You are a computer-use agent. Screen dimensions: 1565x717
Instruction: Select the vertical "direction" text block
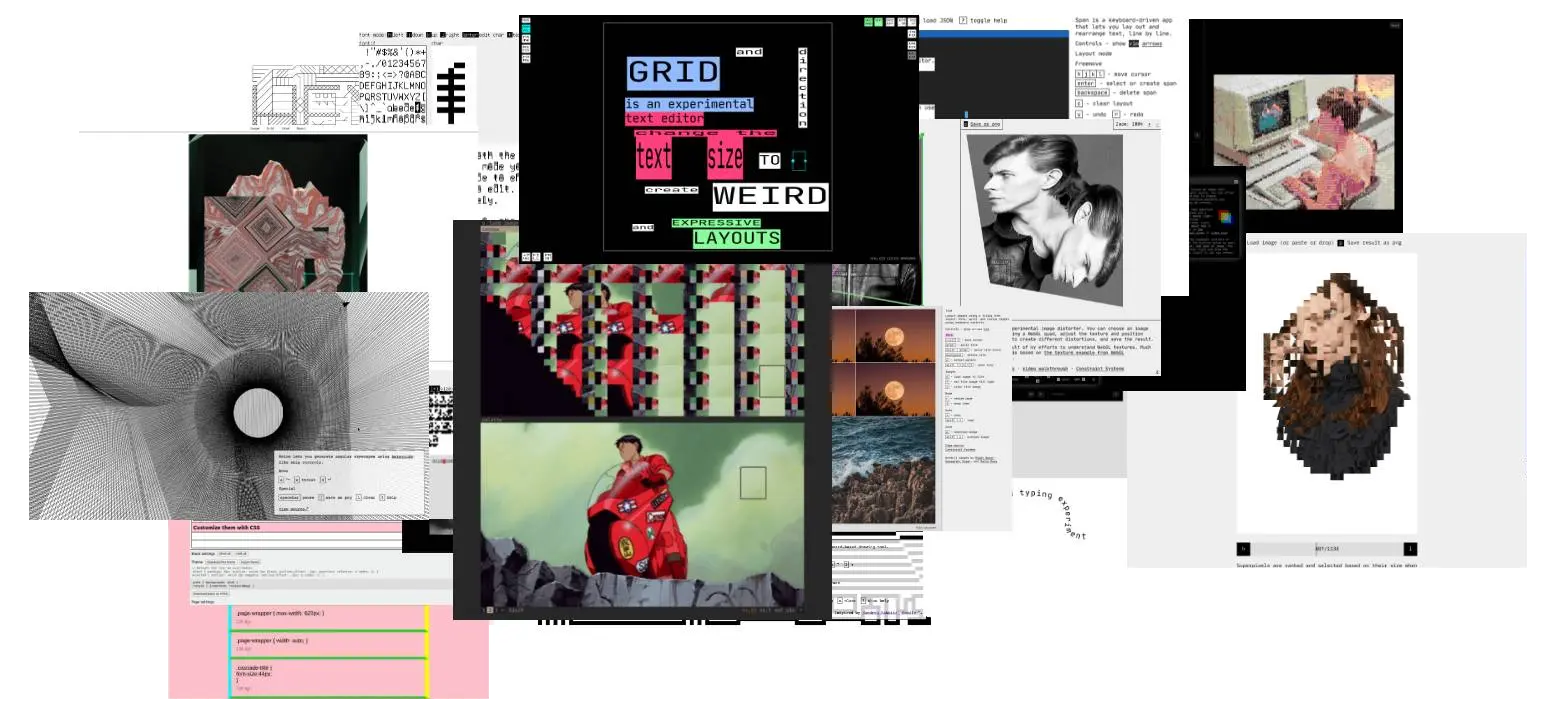coord(802,87)
